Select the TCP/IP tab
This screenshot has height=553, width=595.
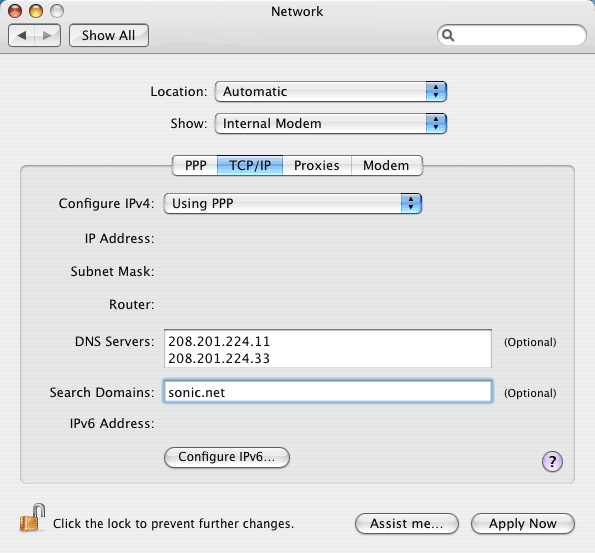[x=250, y=165]
